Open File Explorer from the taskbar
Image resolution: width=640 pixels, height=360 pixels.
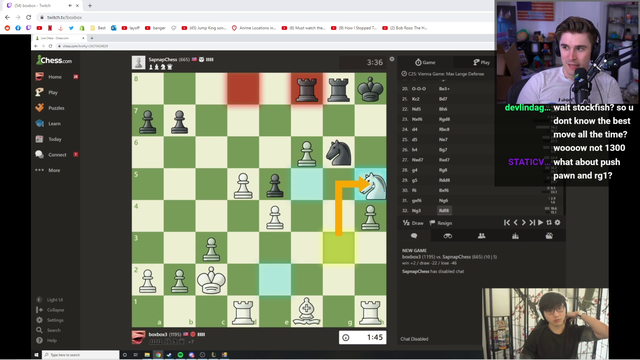(x=147, y=355)
